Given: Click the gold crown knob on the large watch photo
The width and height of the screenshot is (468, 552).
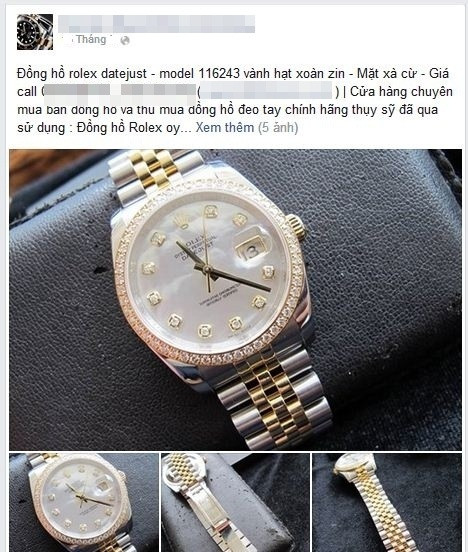Looking at the screenshot, I should pos(296,226).
